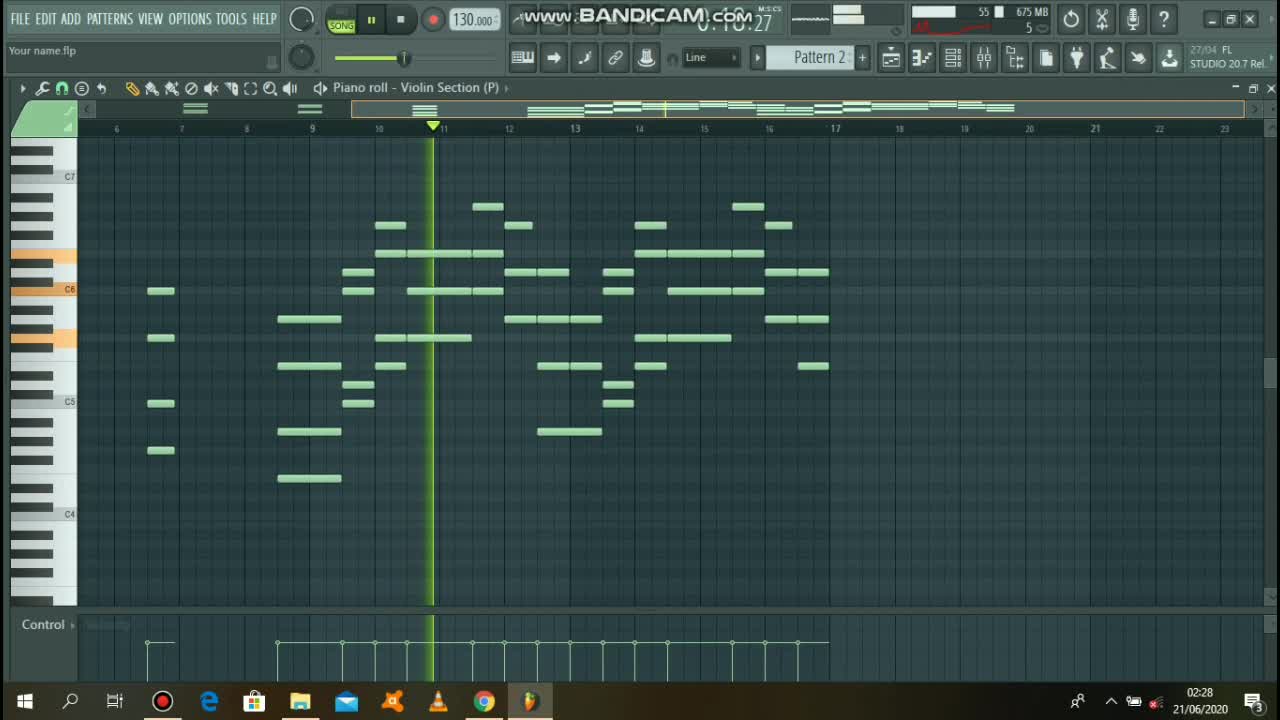Open Microsoft Edge from the taskbar
The width and height of the screenshot is (1280, 720).
click(x=208, y=701)
